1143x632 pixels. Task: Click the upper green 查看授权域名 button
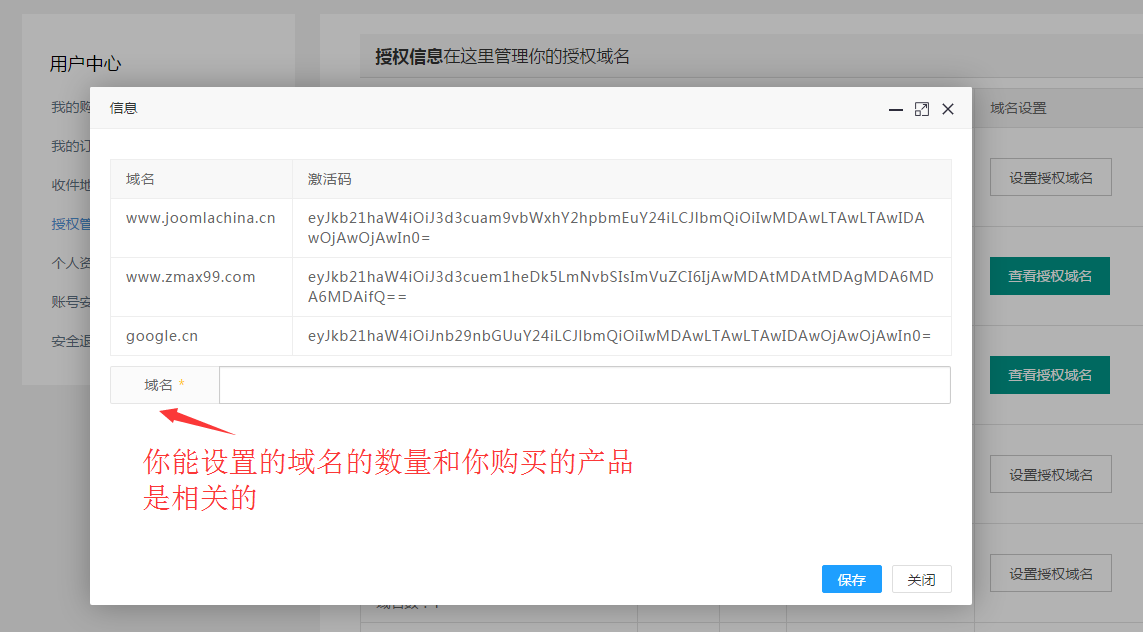(x=1050, y=276)
